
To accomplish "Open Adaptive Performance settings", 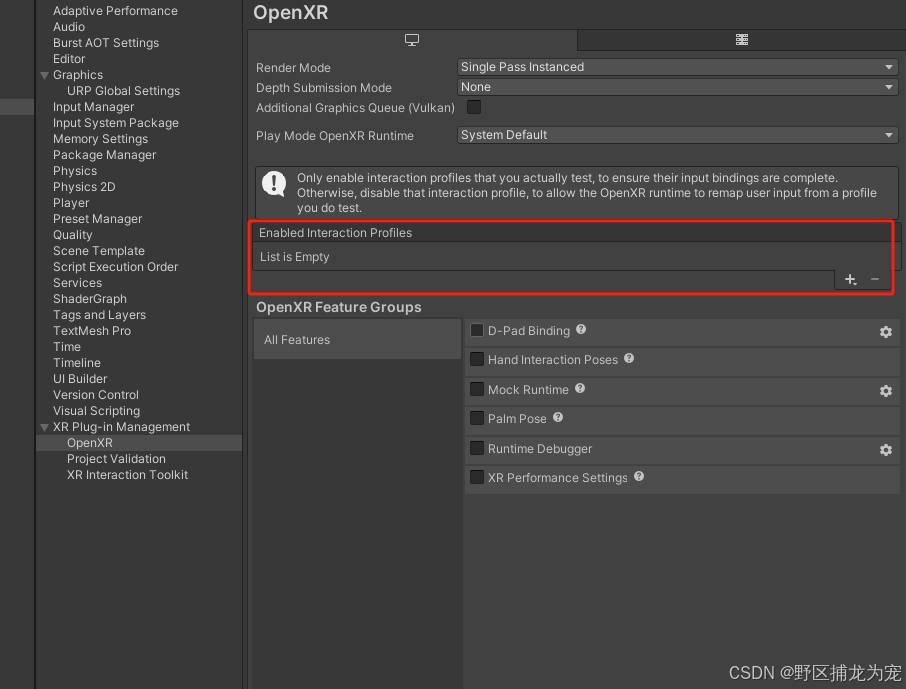I will coord(115,11).
